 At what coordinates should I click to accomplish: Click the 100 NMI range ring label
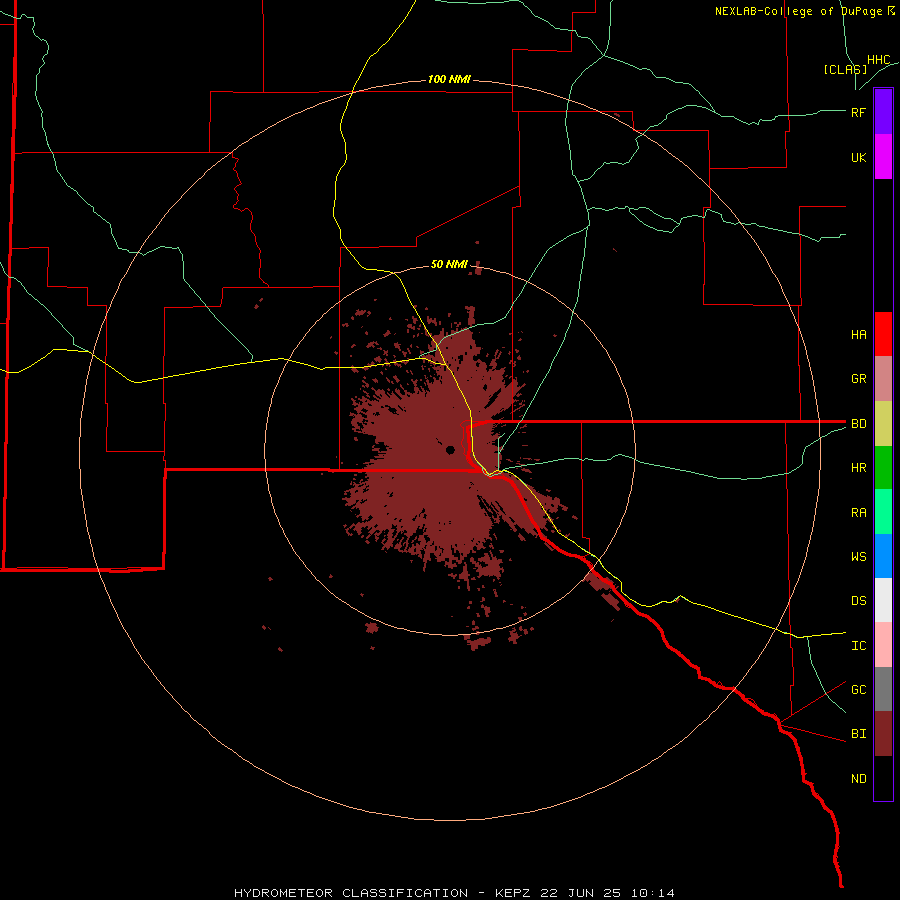pyautogui.click(x=449, y=79)
